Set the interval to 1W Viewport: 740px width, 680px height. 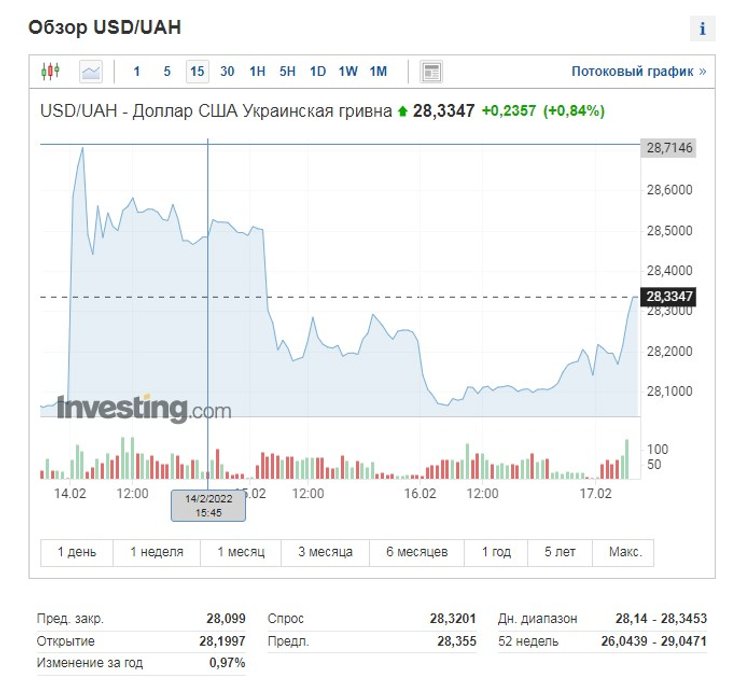coord(347,71)
